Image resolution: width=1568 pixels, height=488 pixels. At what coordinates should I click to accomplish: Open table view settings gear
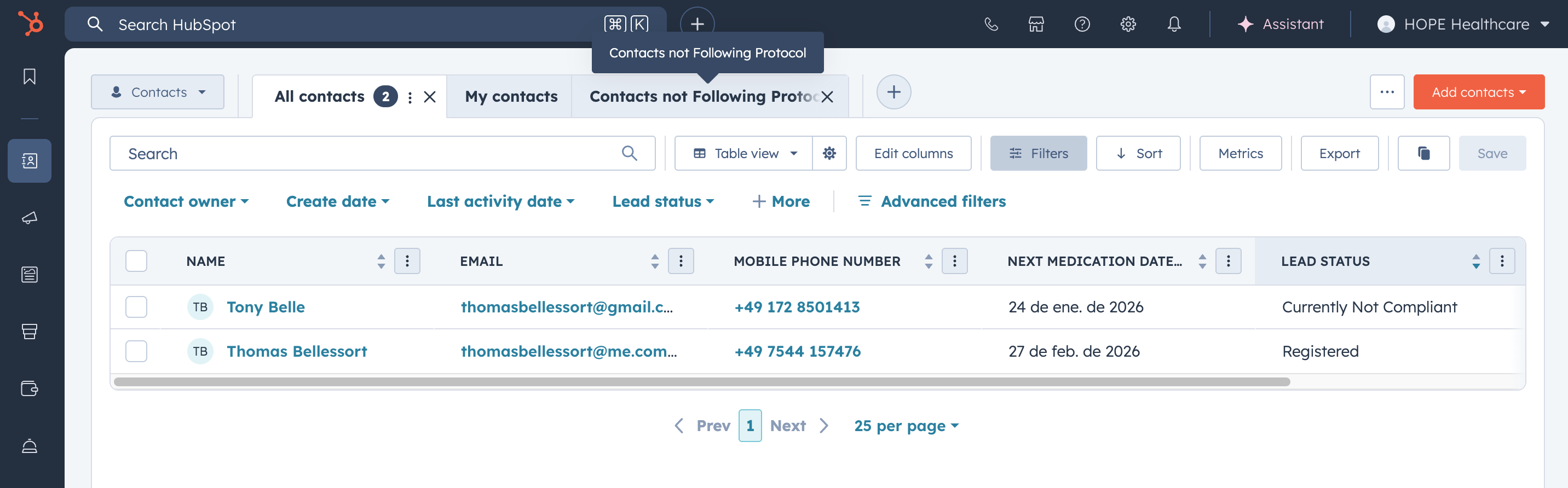click(829, 153)
